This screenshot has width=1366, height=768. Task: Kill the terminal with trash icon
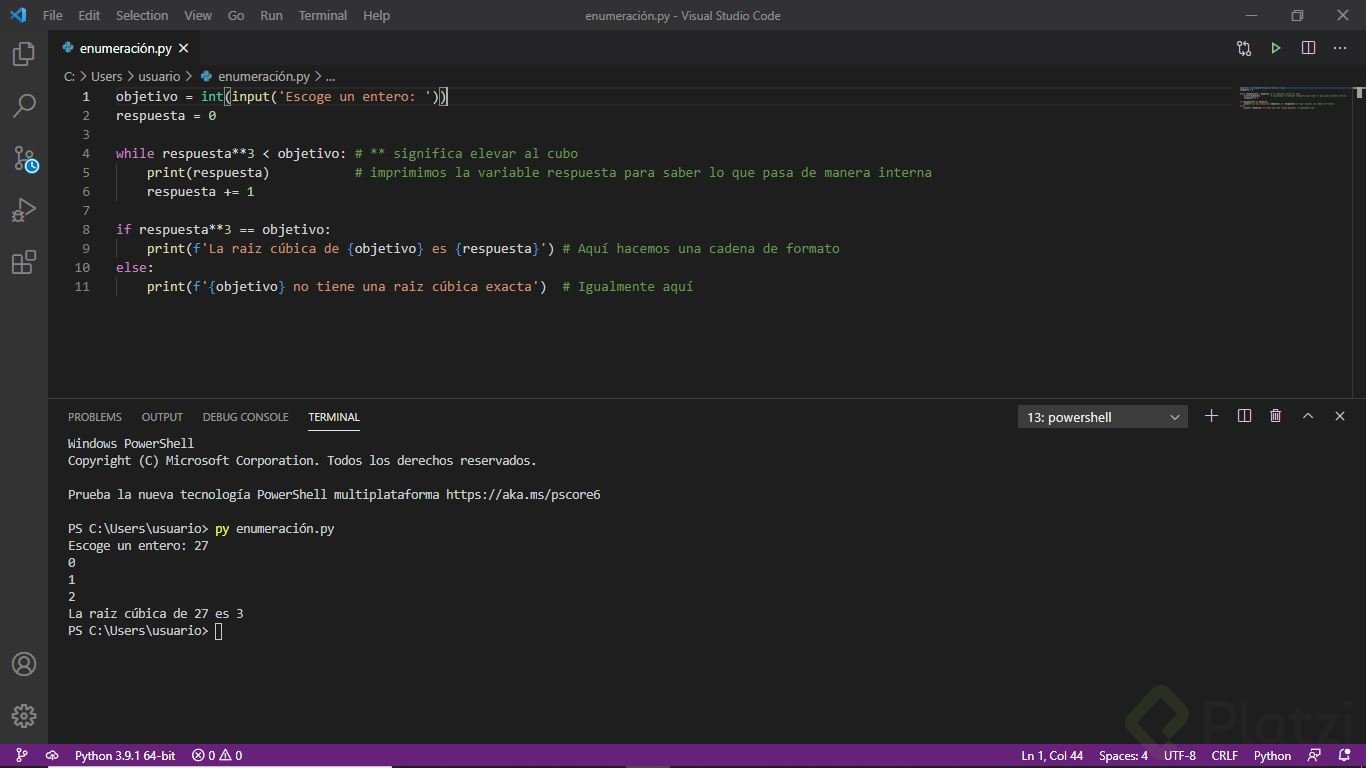[x=1276, y=416]
